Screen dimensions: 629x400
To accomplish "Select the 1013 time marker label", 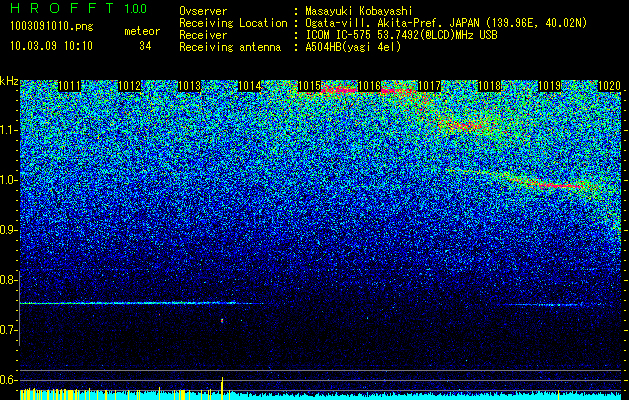I will pos(189,86).
